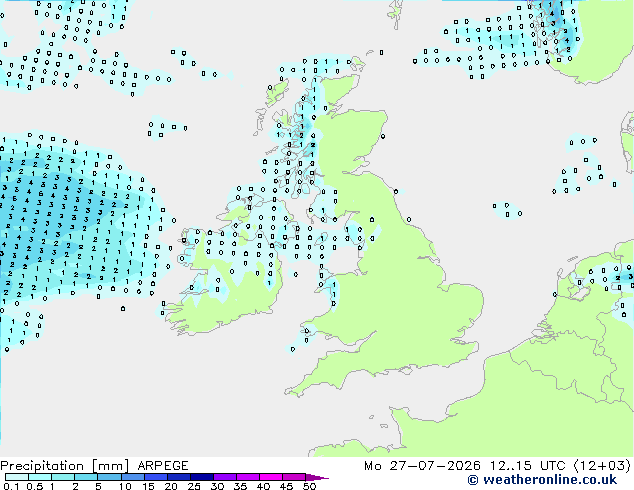The width and height of the screenshot is (634, 490).
Task: Click the legend label '15'
Action: [x=148, y=486]
